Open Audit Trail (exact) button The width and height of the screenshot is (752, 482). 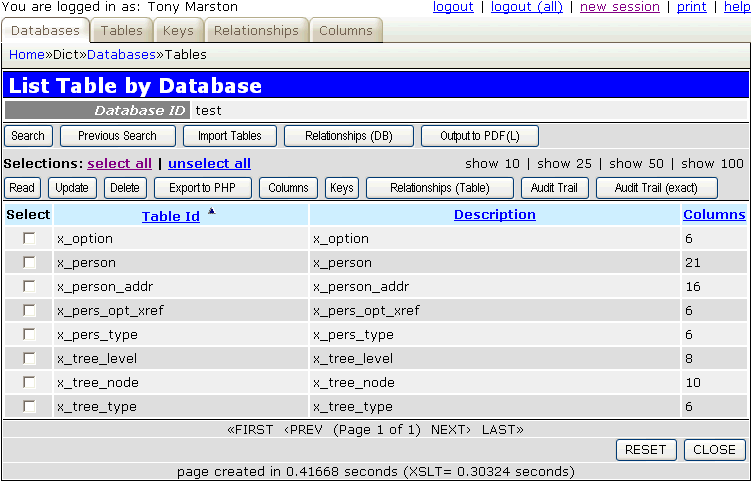click(657, 188)
